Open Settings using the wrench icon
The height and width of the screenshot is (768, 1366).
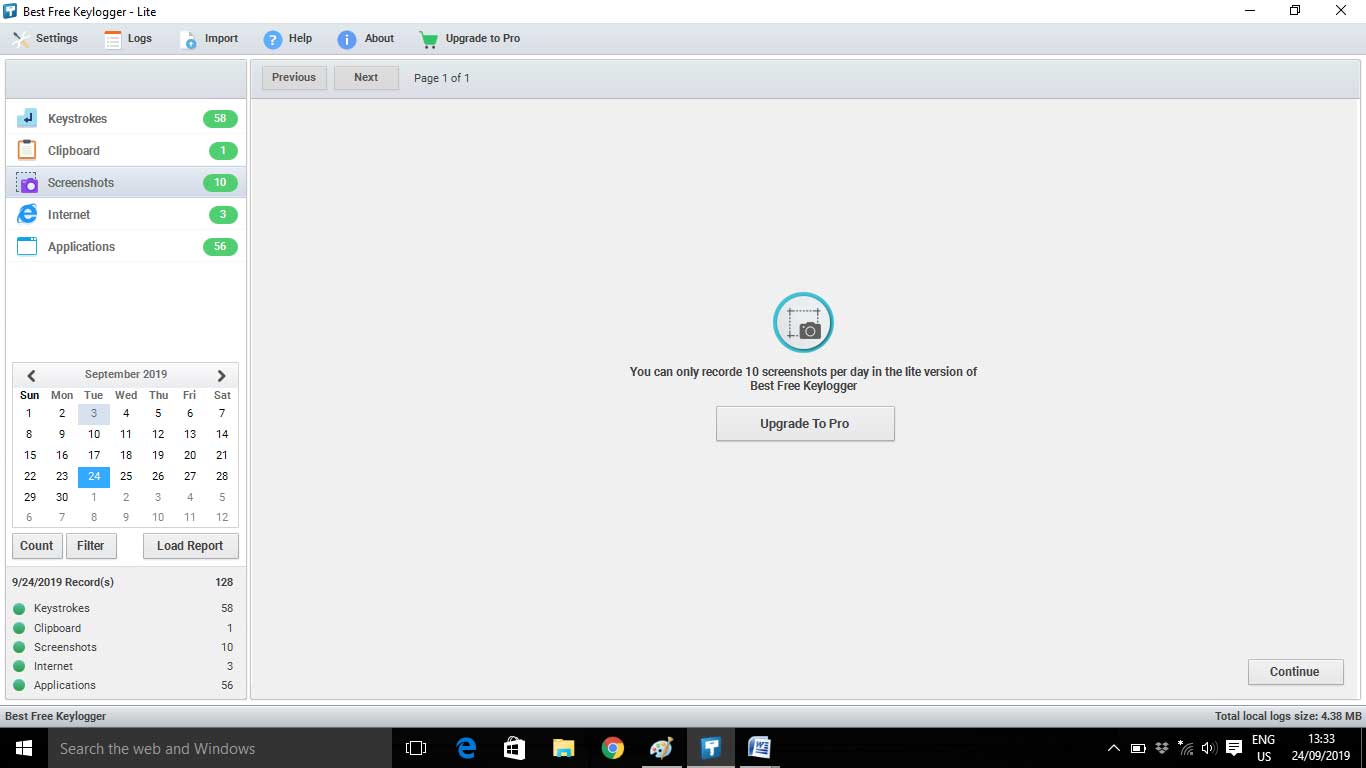(19, 38)
